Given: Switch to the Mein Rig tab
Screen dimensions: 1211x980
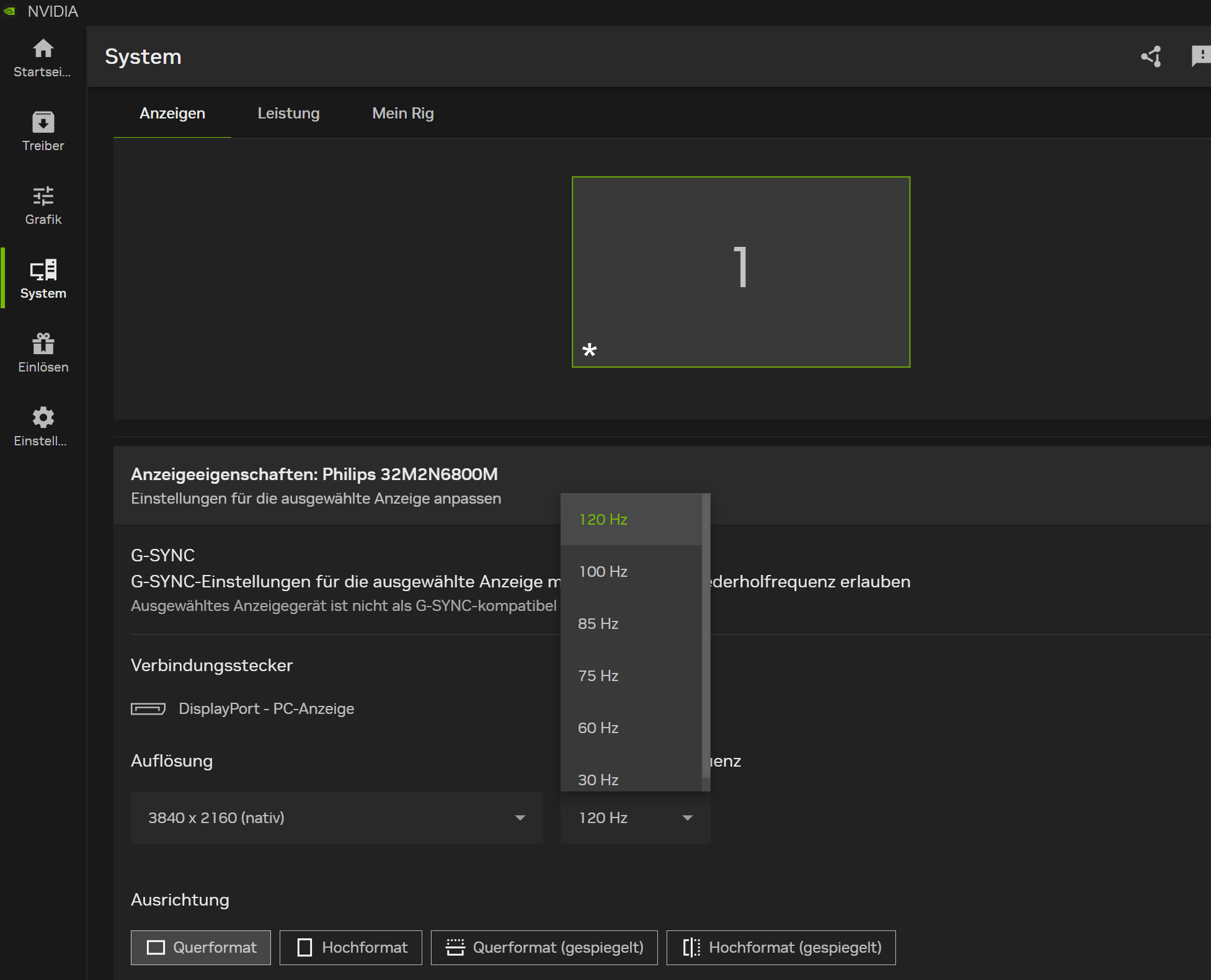Looking at the screenshot, I should coord(402,114).
